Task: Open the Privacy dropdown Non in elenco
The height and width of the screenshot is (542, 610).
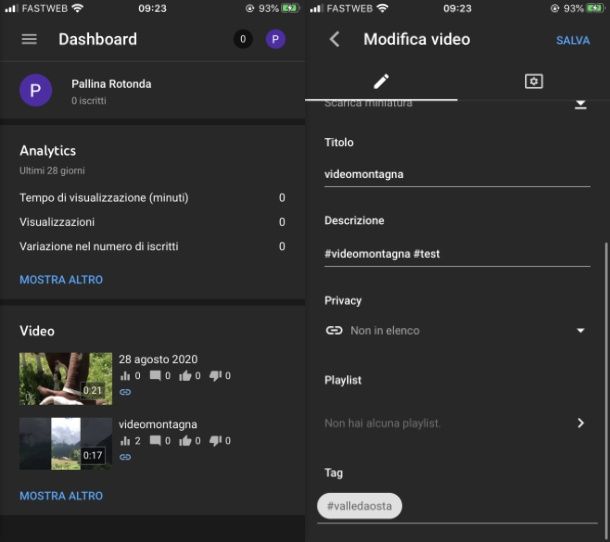Action: pyautogui.click(x=457, y=331)
